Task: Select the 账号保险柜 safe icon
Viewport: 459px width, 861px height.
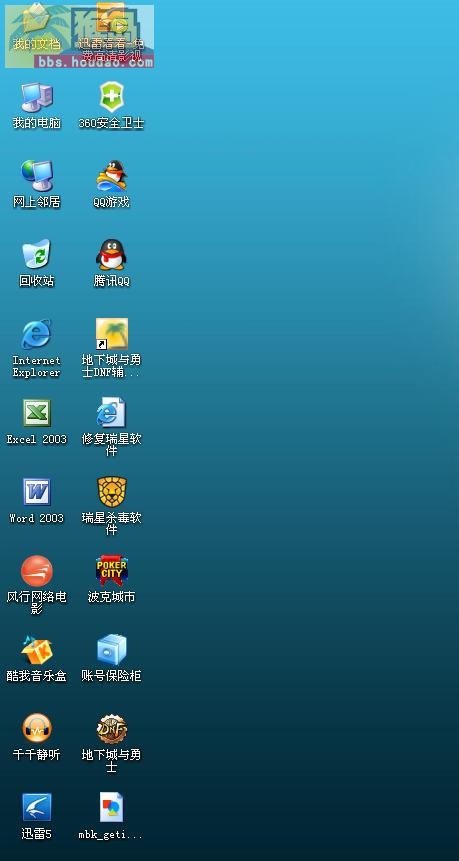Action: [111, 650]
